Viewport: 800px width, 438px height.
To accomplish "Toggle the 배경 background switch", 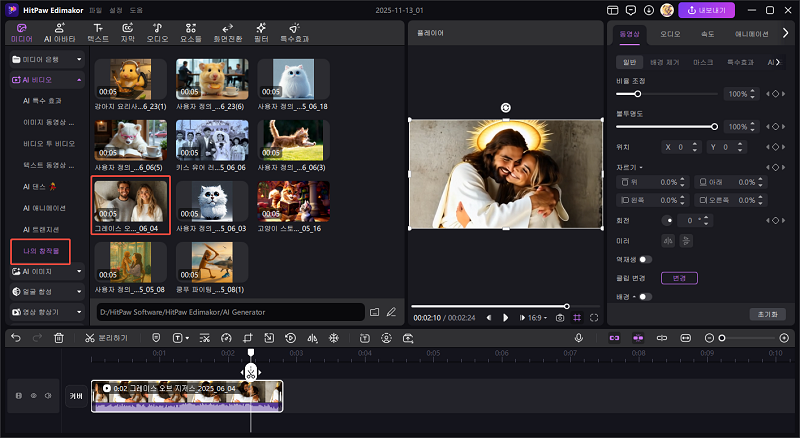I will click(x=645, y=297).
